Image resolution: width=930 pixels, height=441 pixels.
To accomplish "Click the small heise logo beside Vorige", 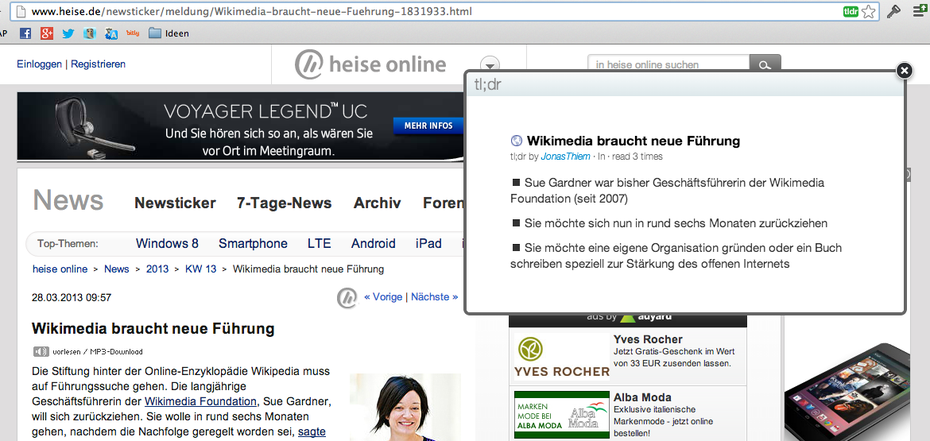I will click(347, 298).
